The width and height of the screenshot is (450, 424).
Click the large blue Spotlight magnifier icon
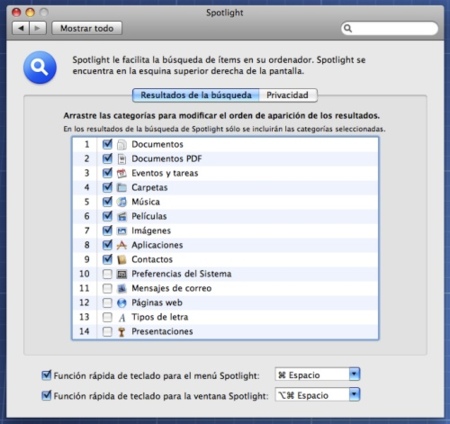pyautogui.click(x=40, y=67)
